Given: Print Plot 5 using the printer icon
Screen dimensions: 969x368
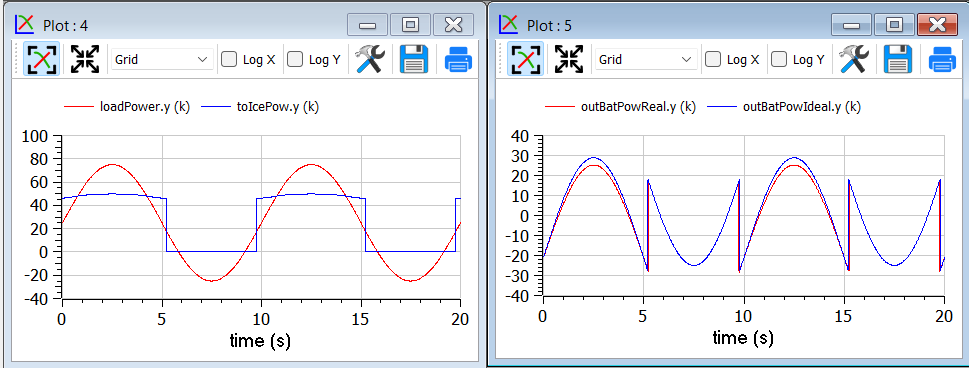Looking at the screenshot, I should [942, 59].
